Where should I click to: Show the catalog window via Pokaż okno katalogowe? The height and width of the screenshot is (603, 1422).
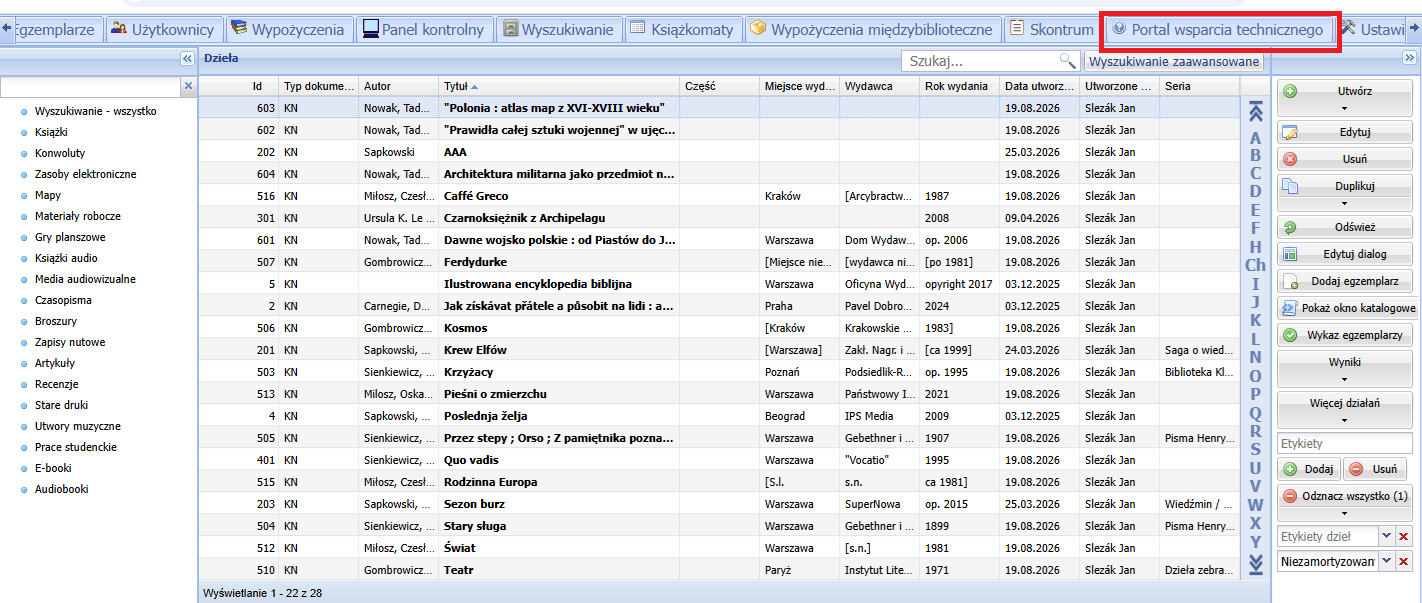tap(1347, 308)
